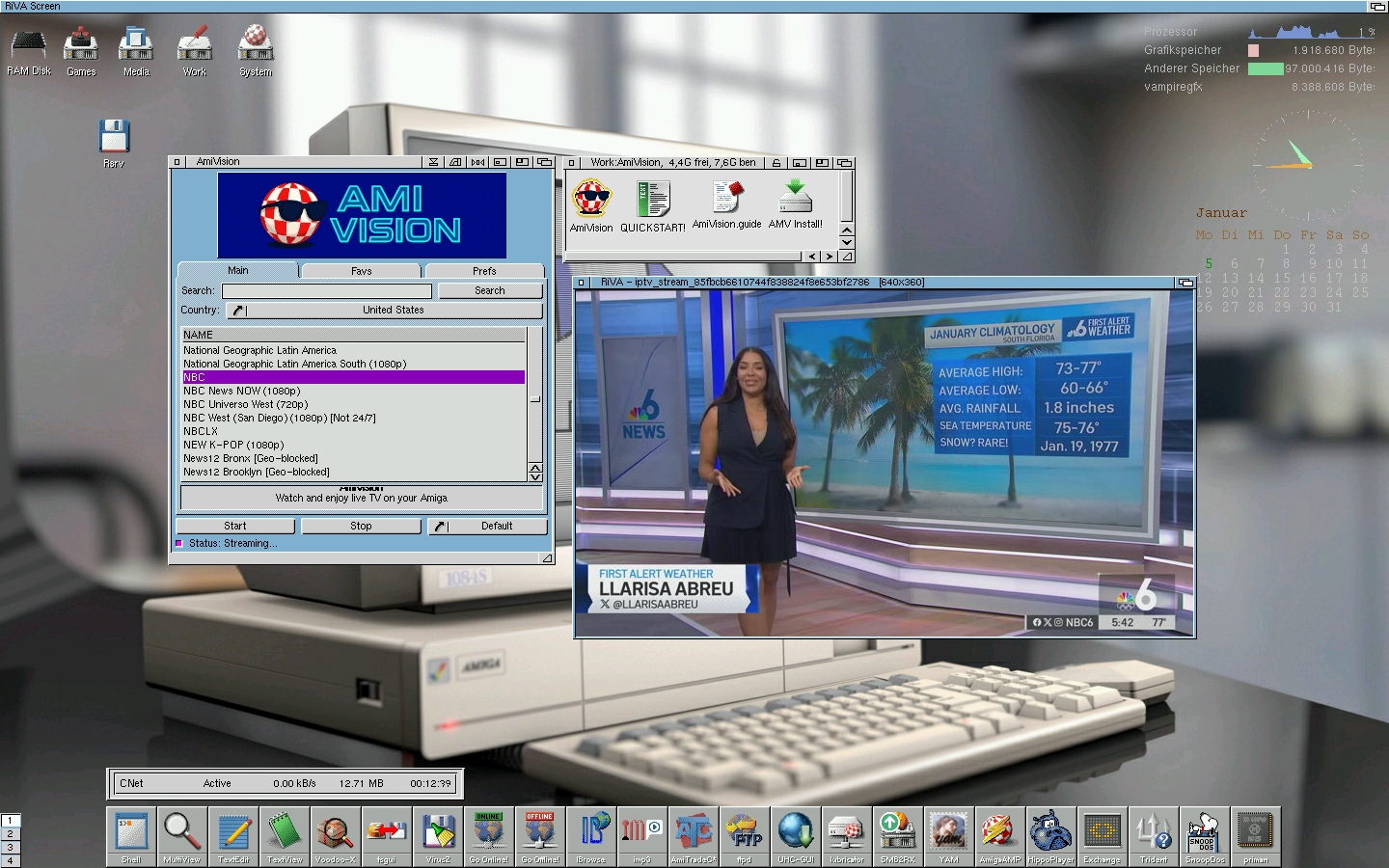
Task: Switch to workspace 2 in the pager
Action: [x=10, y=833]
